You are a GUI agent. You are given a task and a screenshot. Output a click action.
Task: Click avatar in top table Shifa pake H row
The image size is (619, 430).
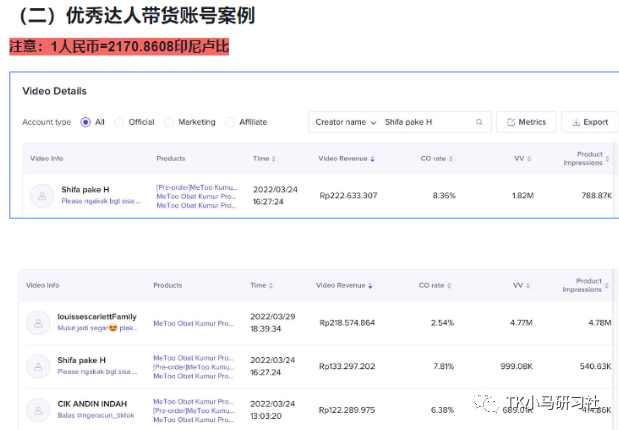(42, 195)
